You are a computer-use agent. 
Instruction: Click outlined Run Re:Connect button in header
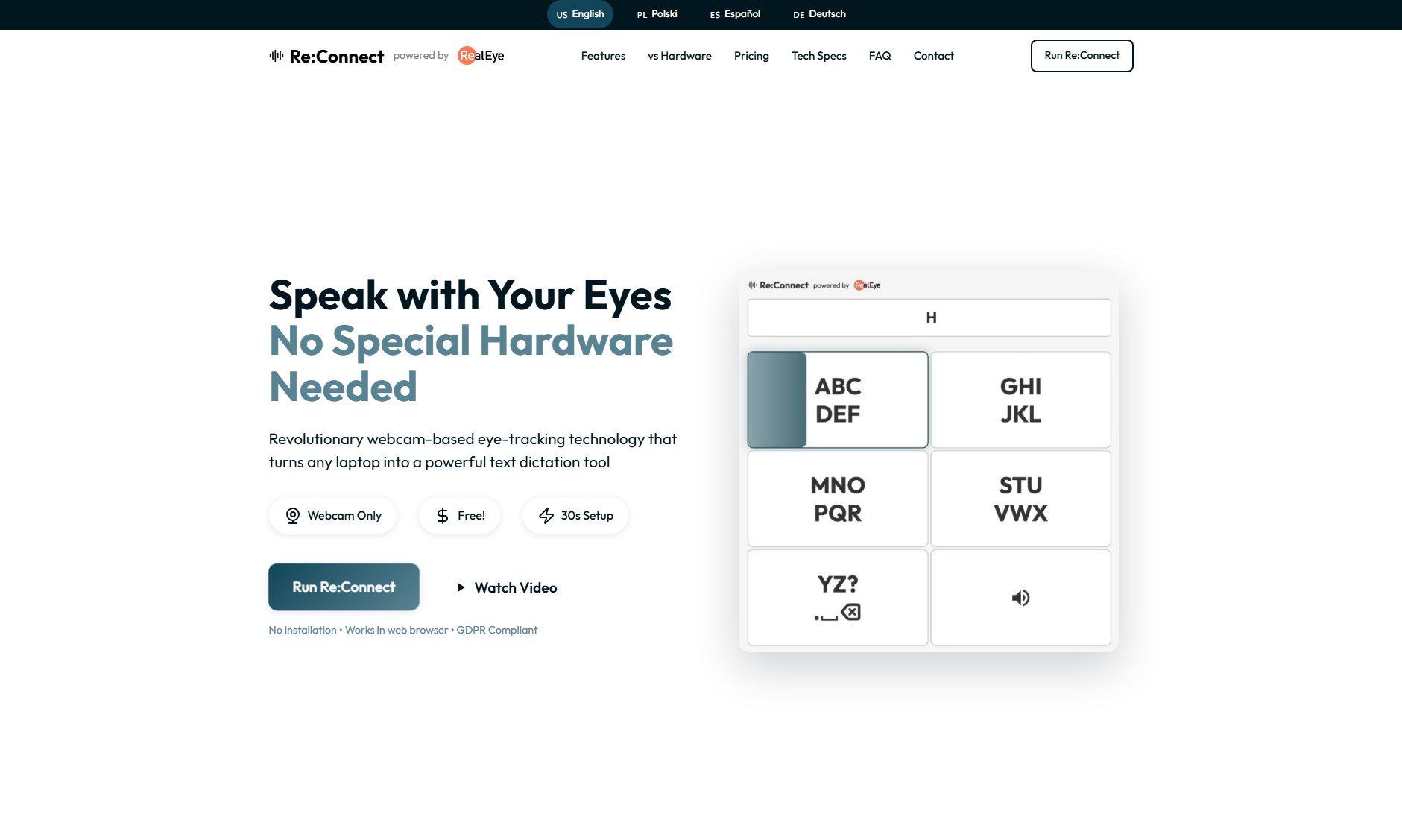tap(1082, 56)
